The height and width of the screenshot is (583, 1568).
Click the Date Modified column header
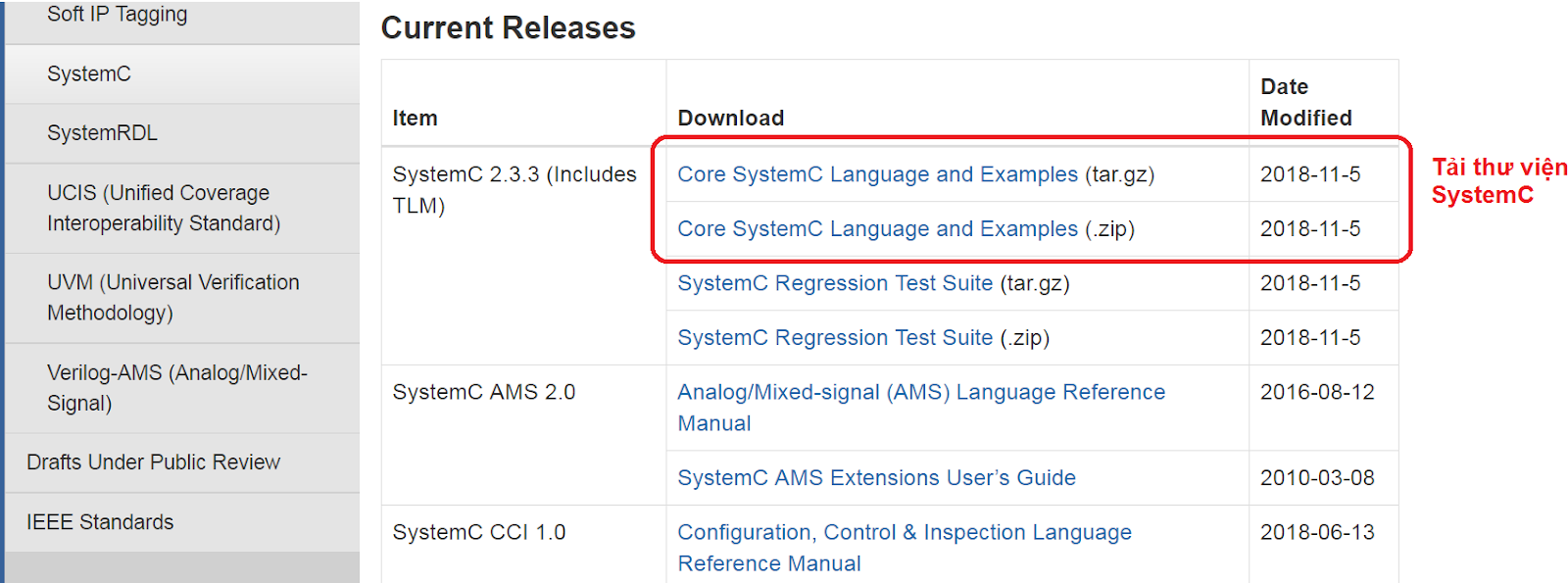pyautogui.click(x=1305, y=103)
